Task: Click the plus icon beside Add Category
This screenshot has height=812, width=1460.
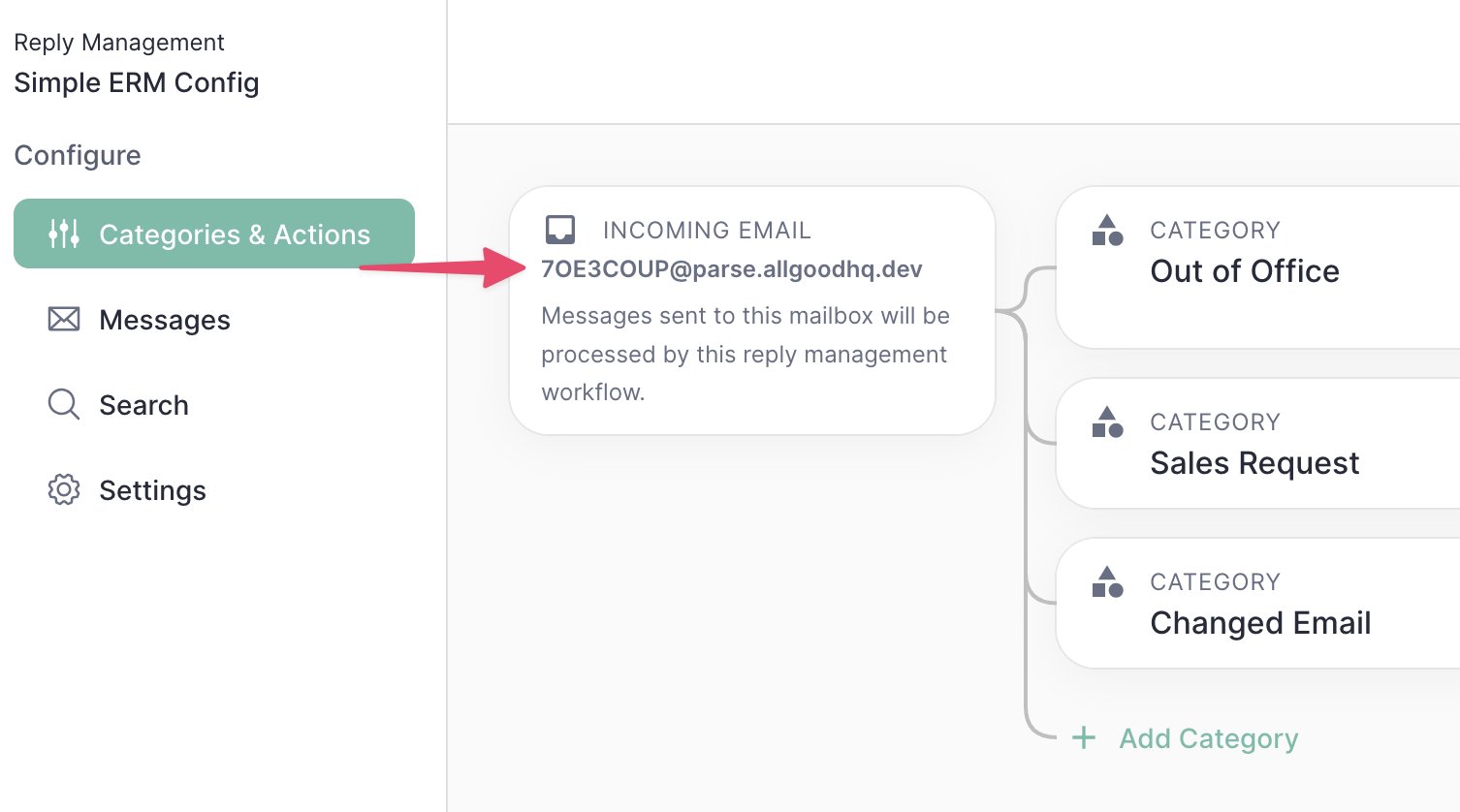Action: point(1084,738)
